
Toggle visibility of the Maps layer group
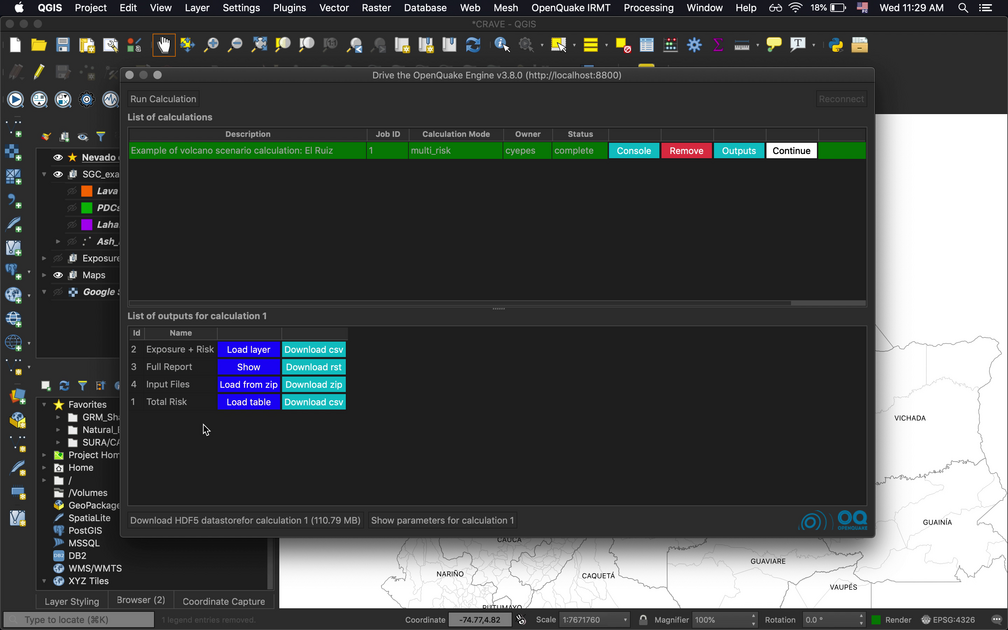point(58,275)
